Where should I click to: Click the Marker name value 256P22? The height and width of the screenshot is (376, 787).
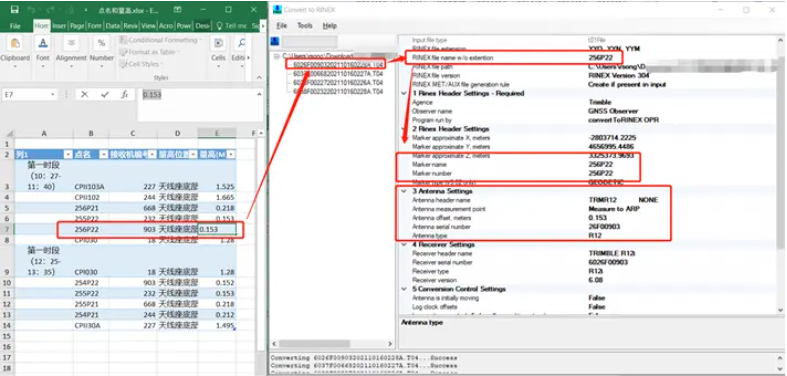tap(601, 165)
